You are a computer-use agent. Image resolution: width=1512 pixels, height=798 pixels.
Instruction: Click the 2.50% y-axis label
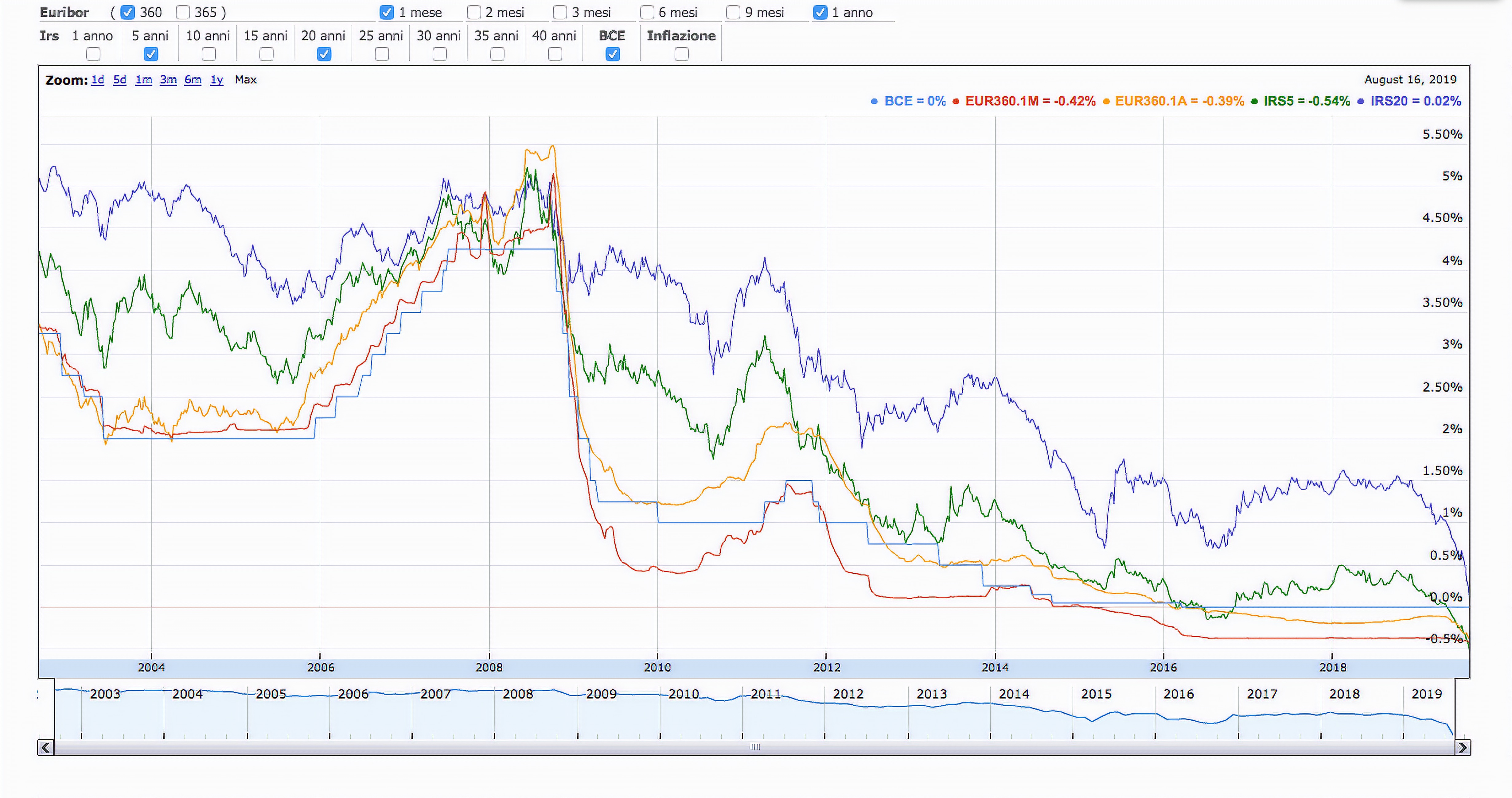pos(1442,387)
